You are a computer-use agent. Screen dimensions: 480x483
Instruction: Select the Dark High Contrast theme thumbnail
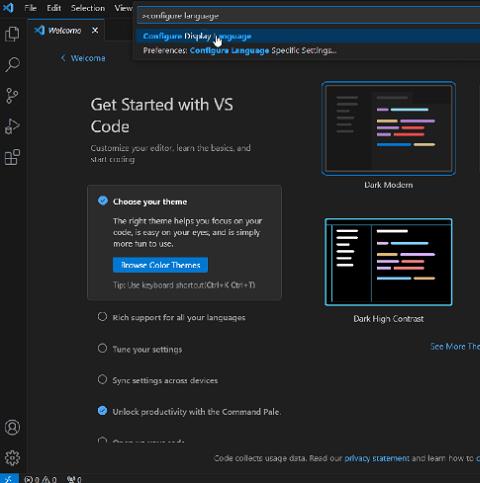388,262
